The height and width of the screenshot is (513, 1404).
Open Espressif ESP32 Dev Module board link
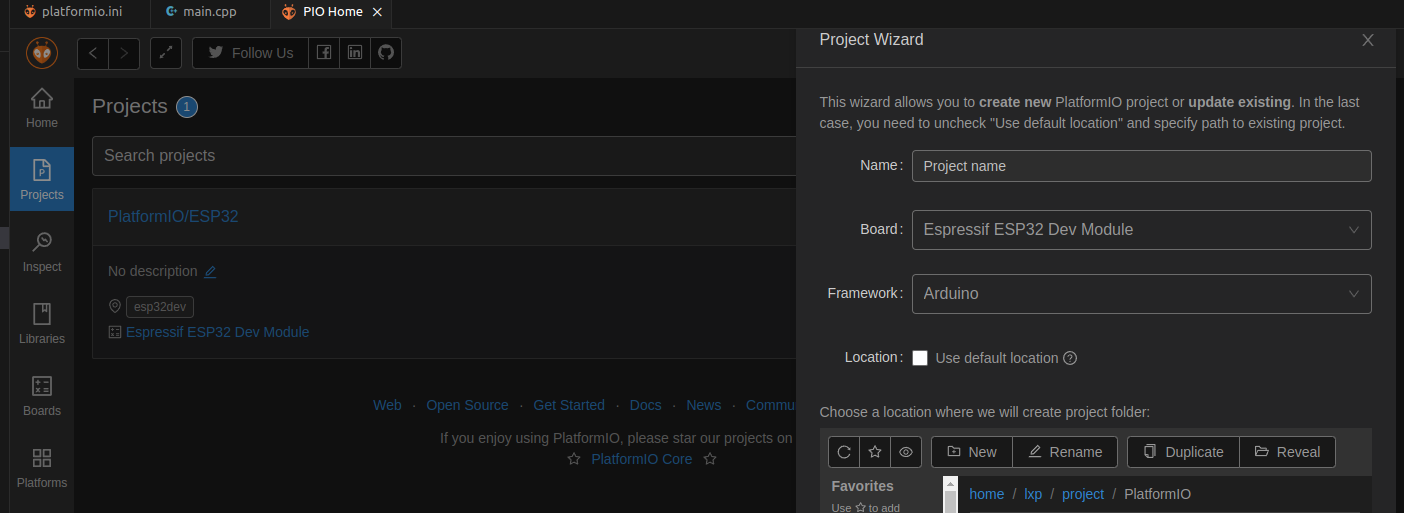(217, 332)
